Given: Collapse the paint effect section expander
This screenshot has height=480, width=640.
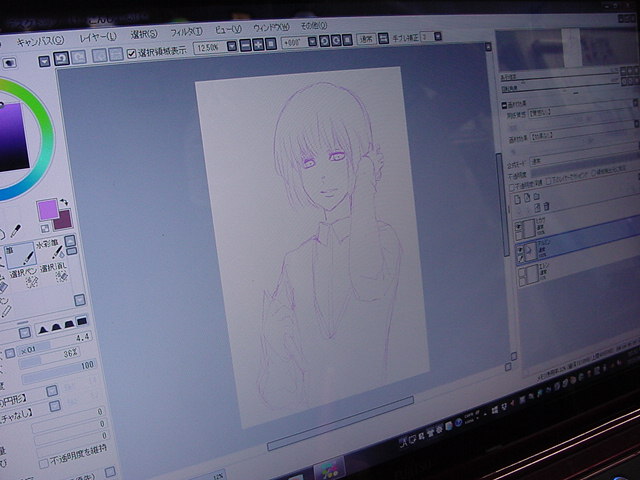Looking at the screenshot, I should (x=504, y=105).
